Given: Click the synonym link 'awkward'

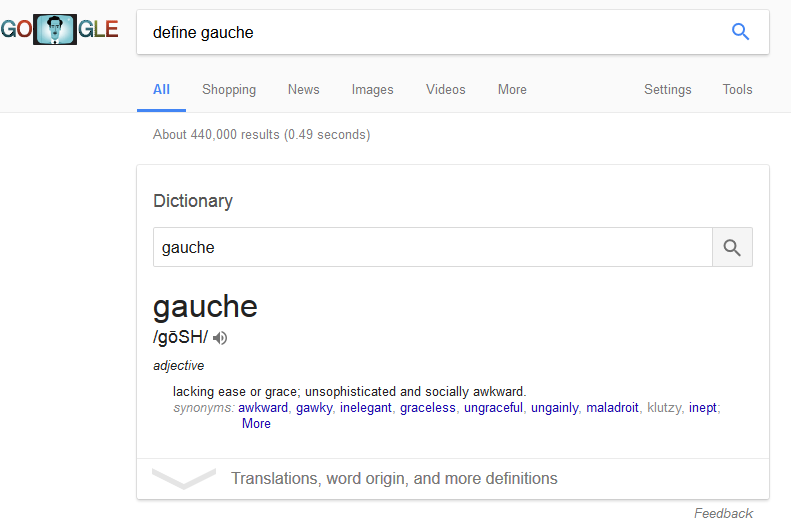Looking at the screenshot, I should click(263, 408).
